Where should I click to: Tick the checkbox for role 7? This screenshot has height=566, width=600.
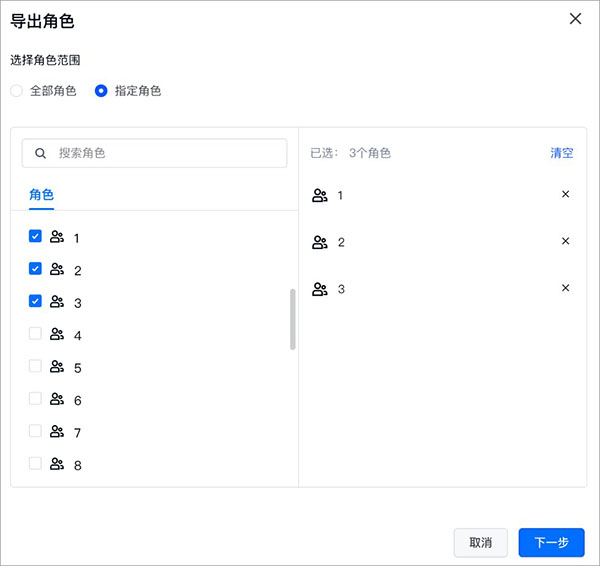click(35, 431)
